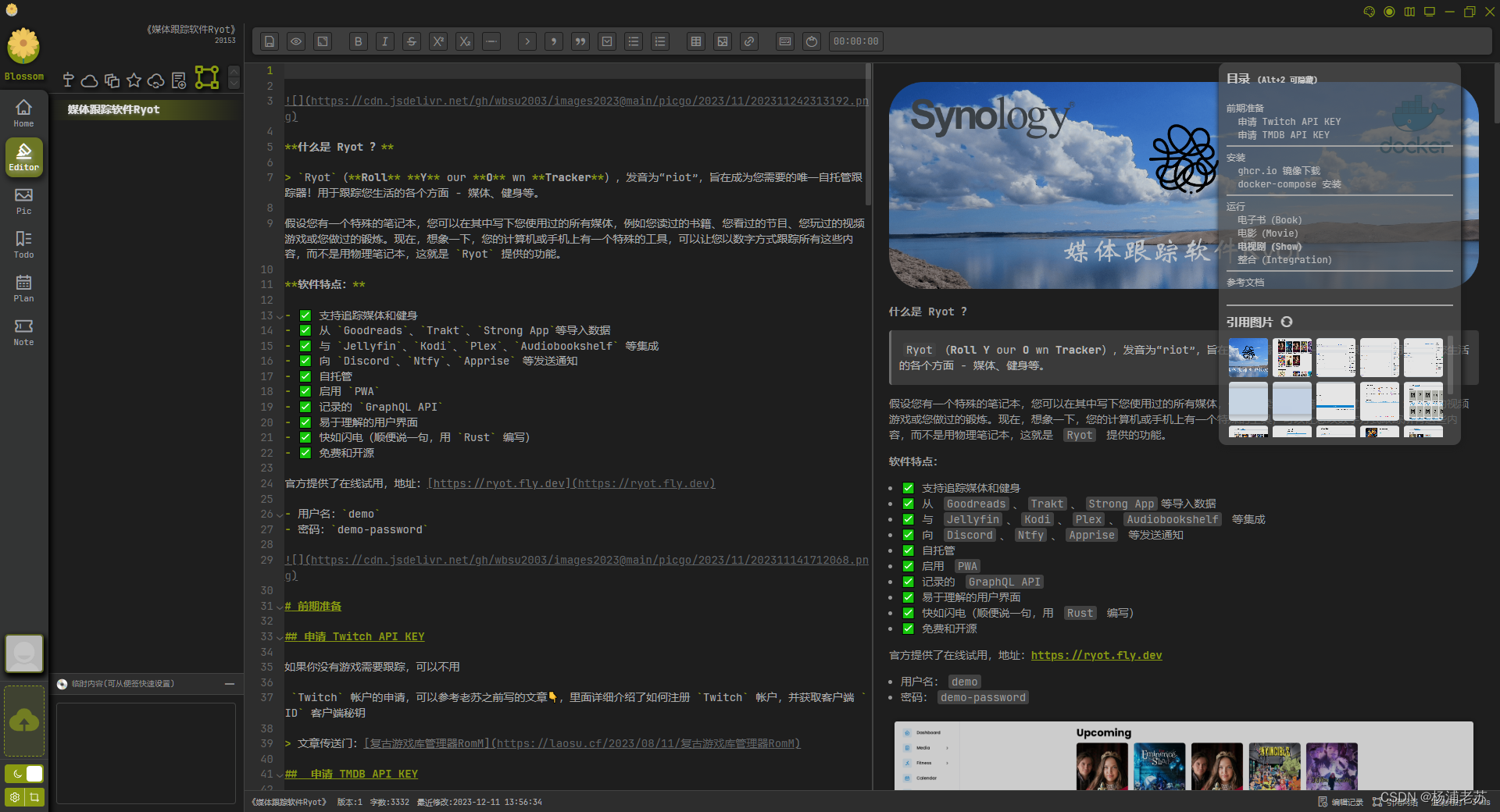Viewport: 1500px width, 812px height.
Task: Apply bold formatting with the B button
Action: coord(359,41)
